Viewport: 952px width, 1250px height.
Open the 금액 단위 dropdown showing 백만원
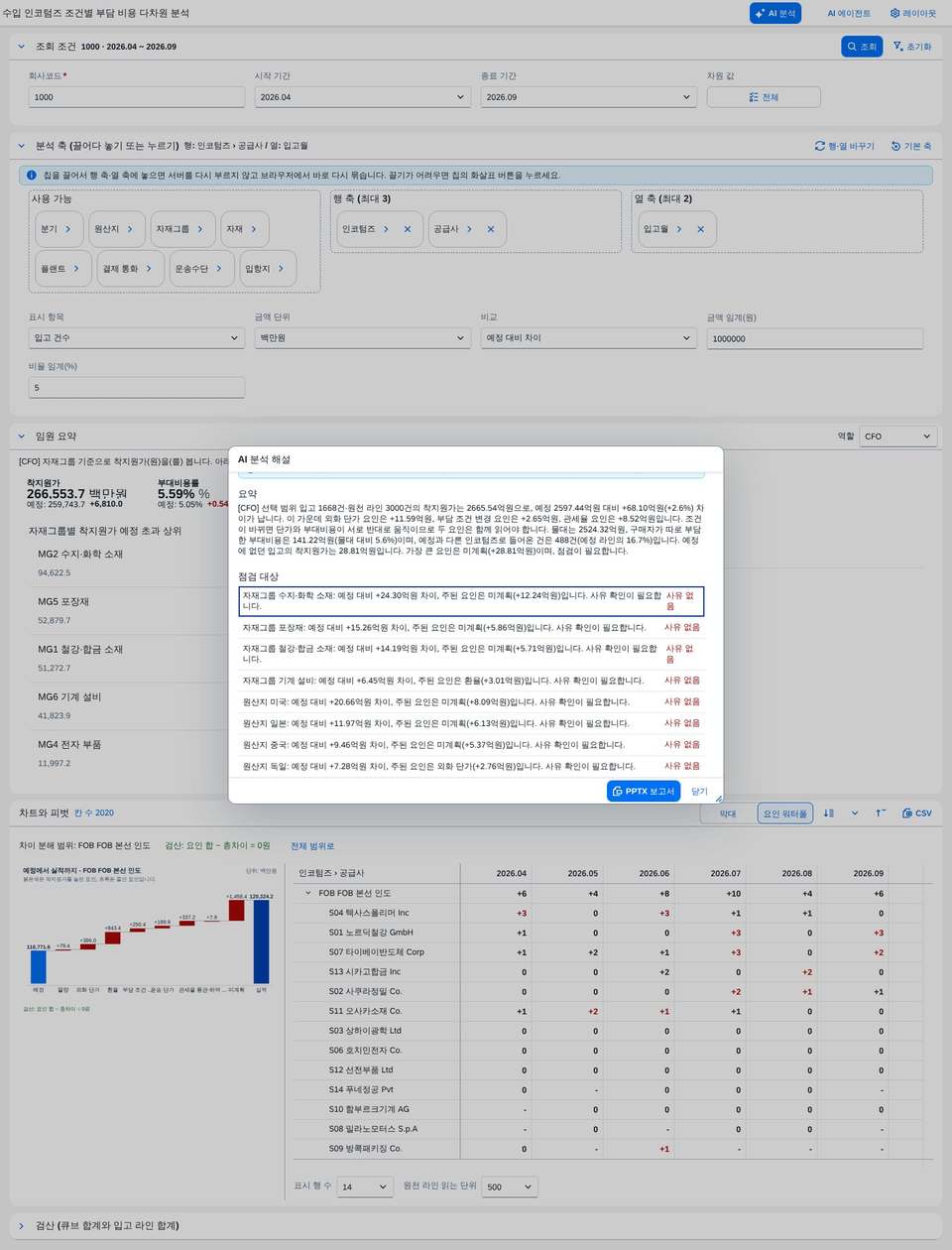362,338
